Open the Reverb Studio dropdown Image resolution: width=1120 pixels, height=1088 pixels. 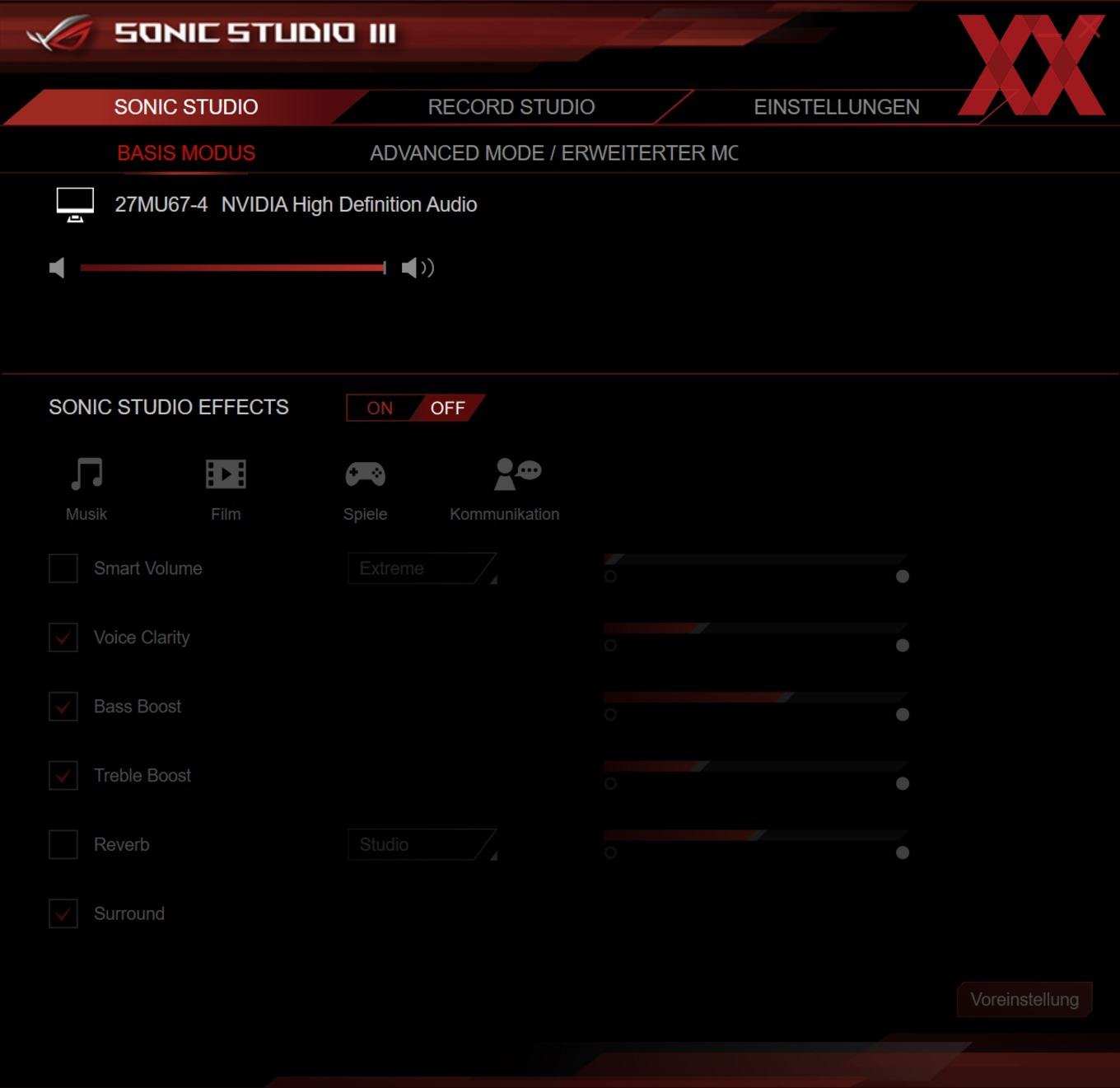tap(422, 845)
